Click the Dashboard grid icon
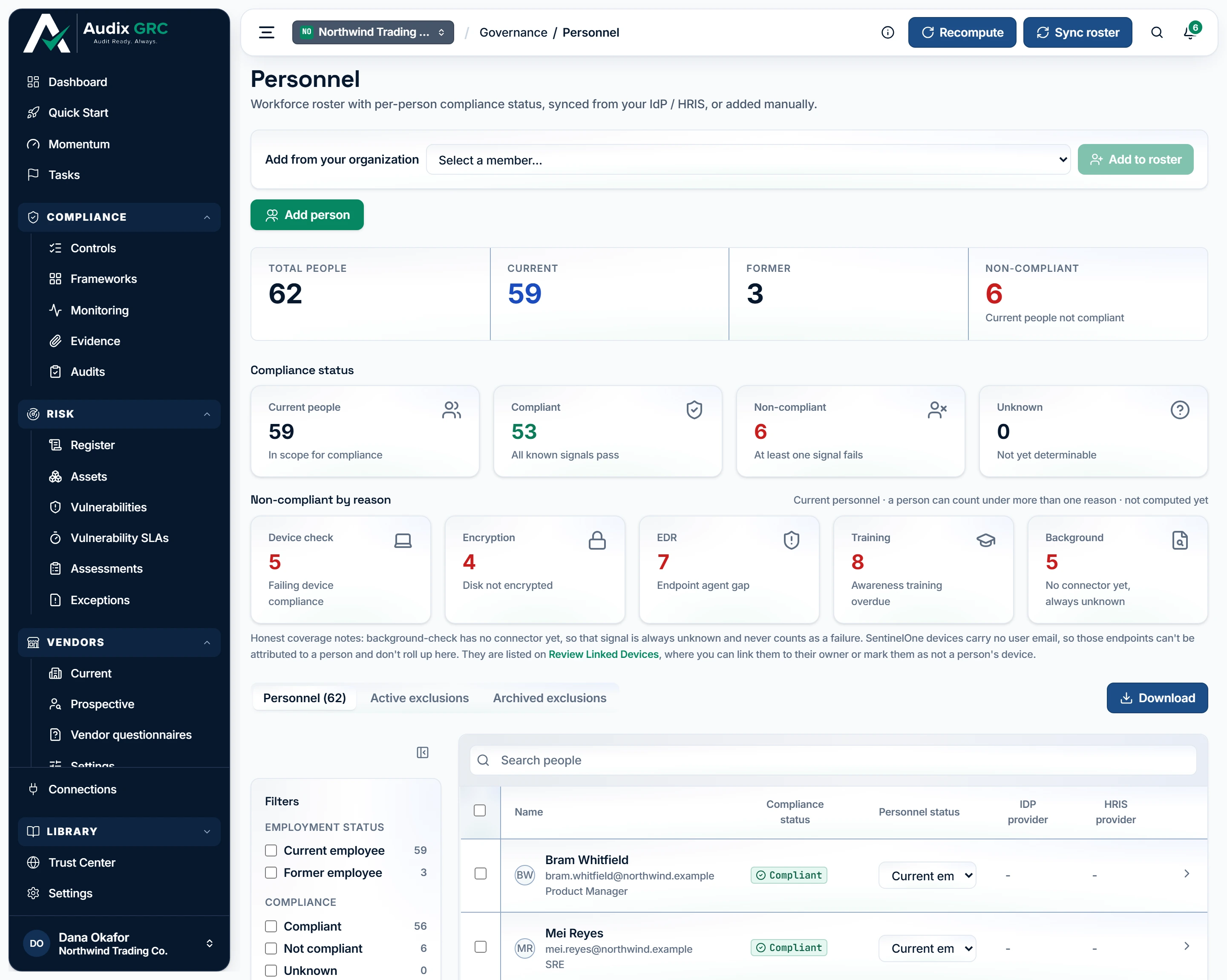1227x980 pixels. 33,82
